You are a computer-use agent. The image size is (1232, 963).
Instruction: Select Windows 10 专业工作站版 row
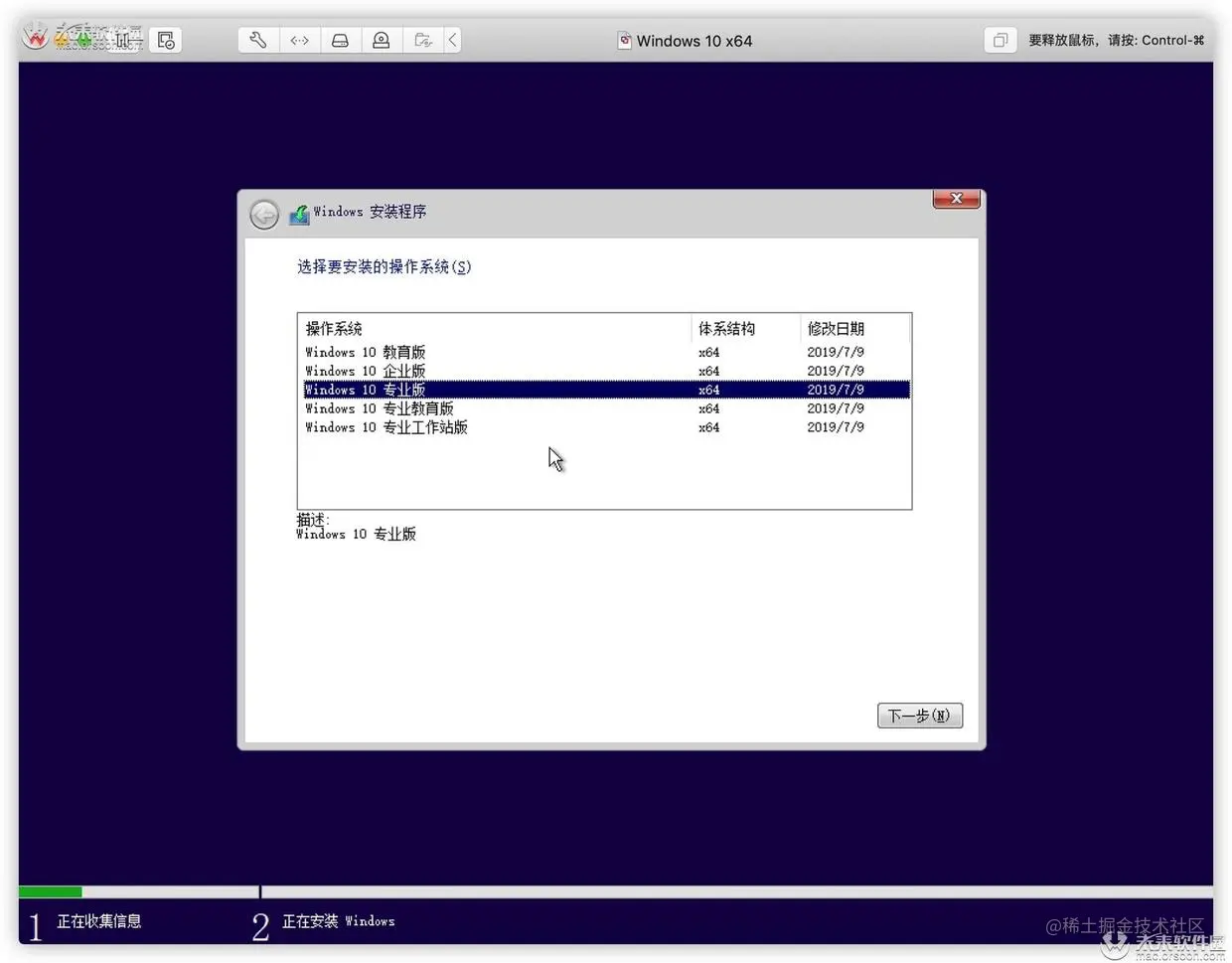point(605,427)
